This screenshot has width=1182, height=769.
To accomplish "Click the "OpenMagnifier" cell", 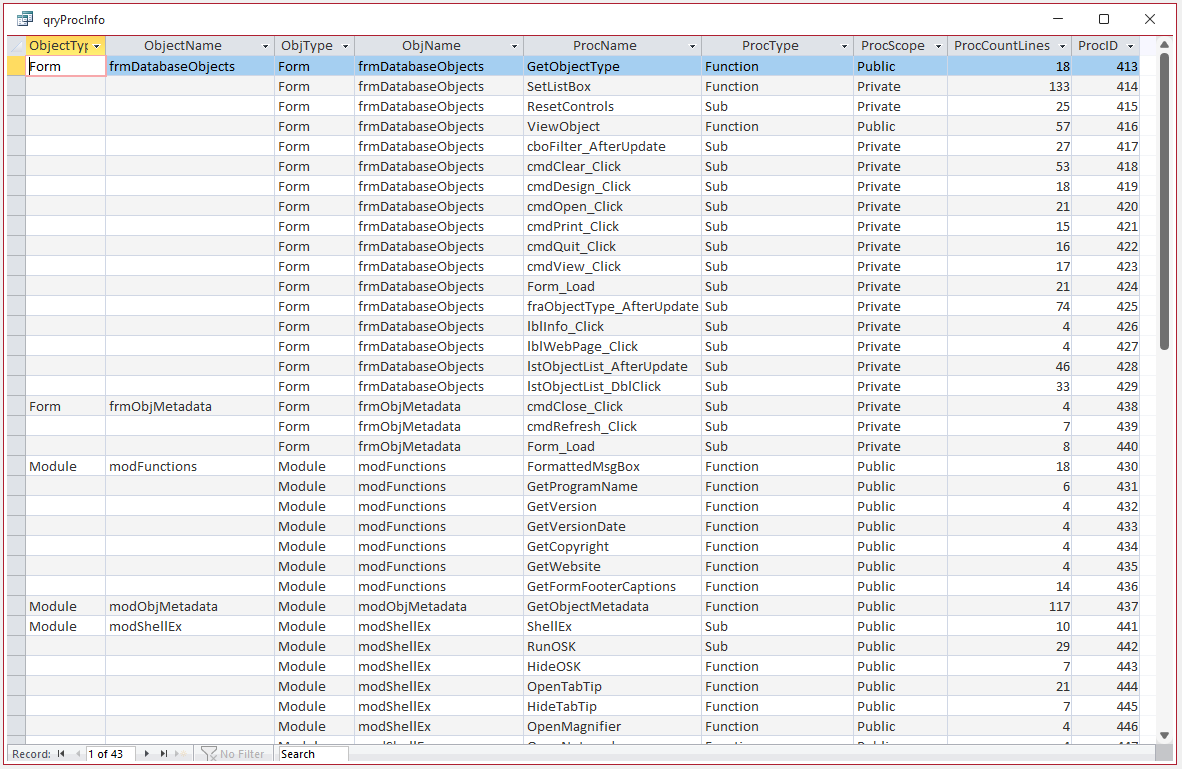I will coord(612,726).
